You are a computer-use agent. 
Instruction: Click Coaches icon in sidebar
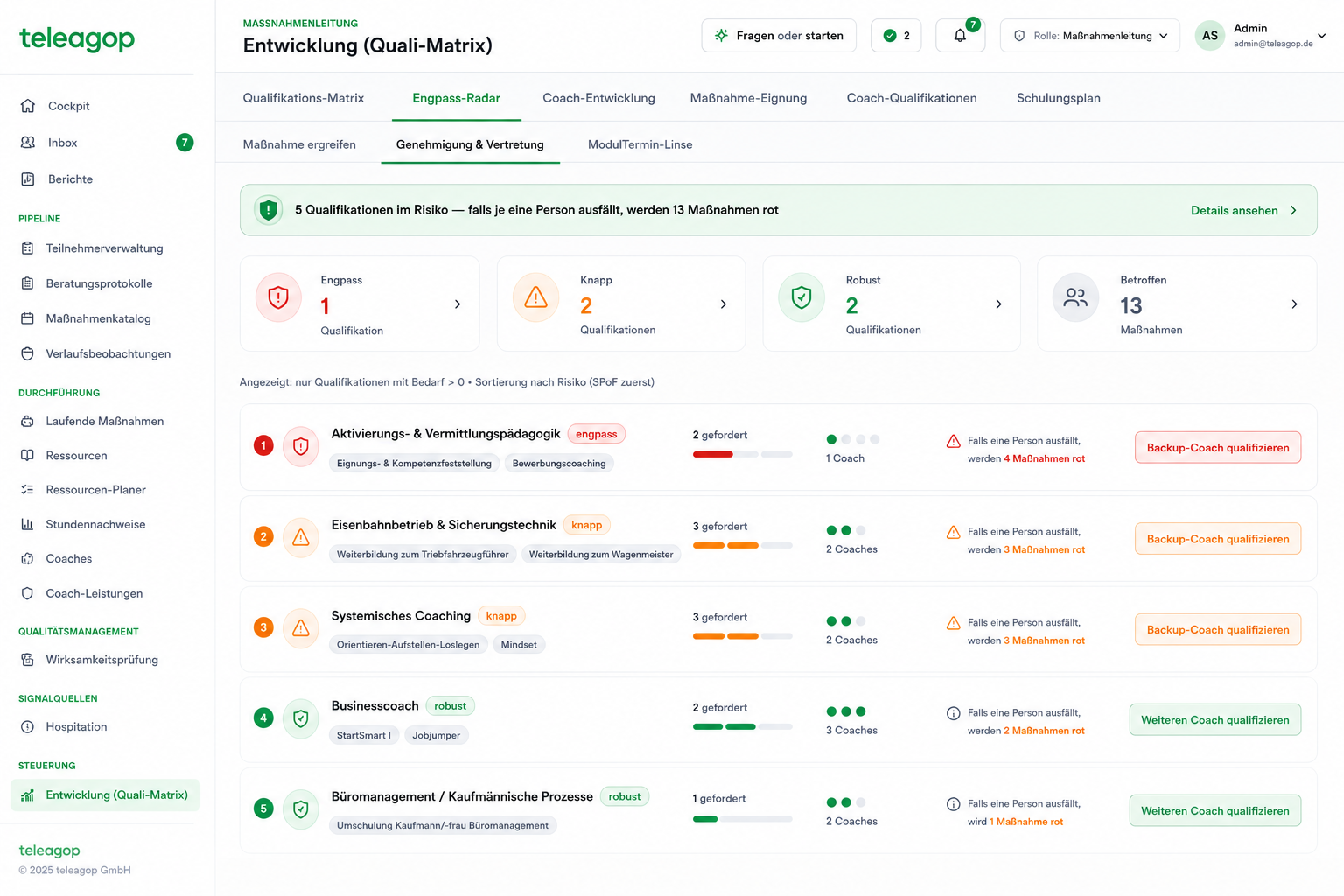pyautogui.click(x=28, y=558)
